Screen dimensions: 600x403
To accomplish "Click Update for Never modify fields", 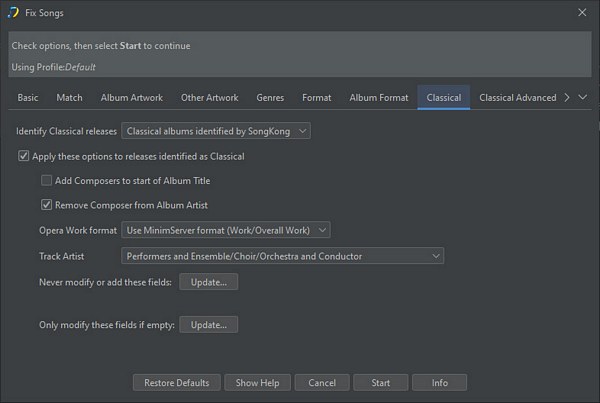I will [209, 282].
